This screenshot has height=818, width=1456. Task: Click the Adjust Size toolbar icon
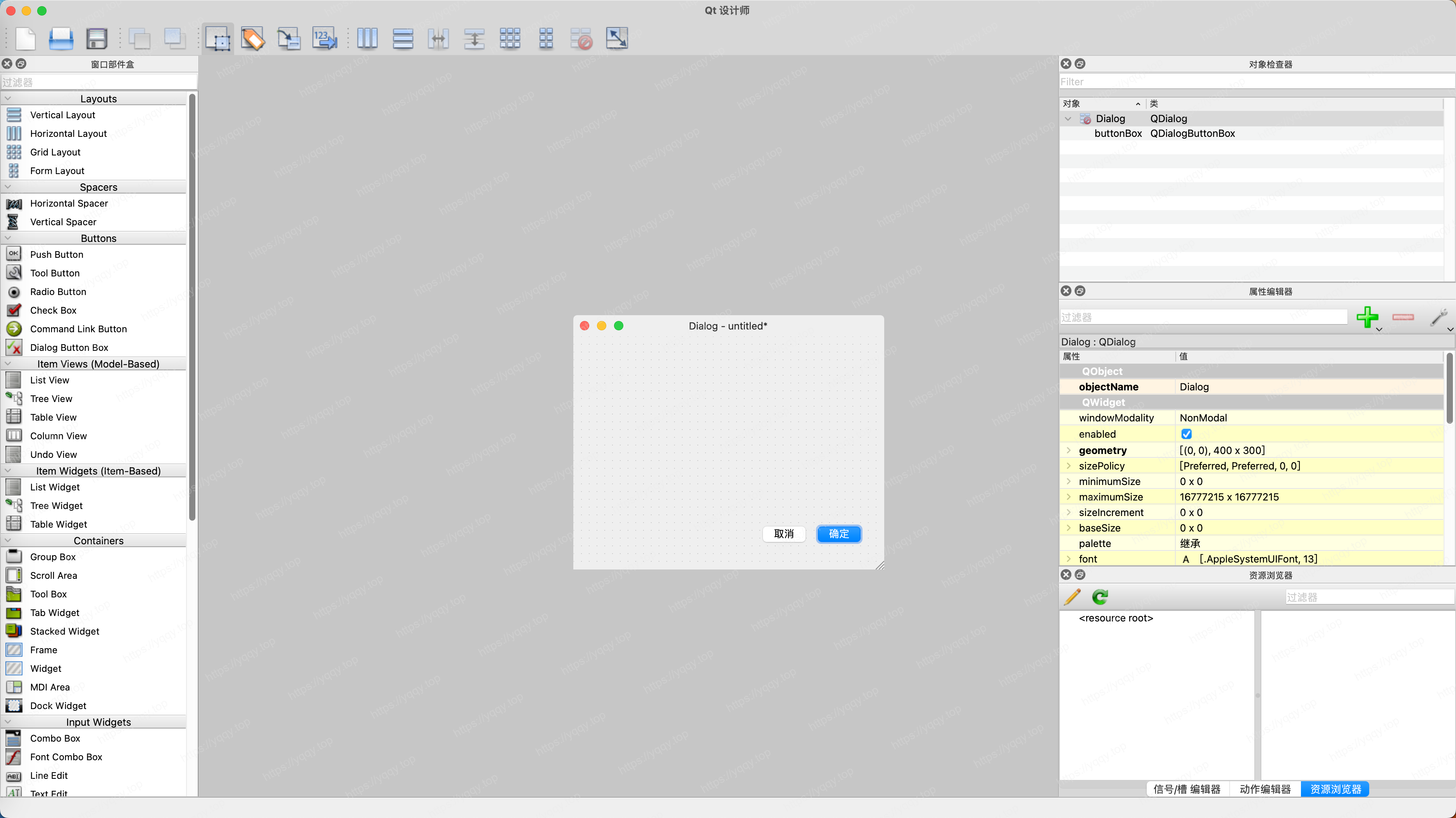point(617,38)
